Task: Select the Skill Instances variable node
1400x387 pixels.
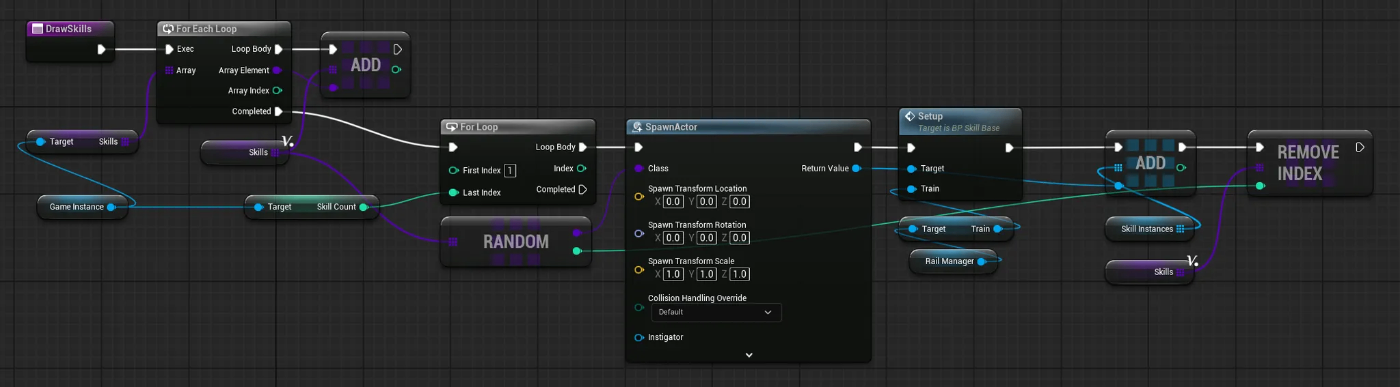Action: 1150,229
